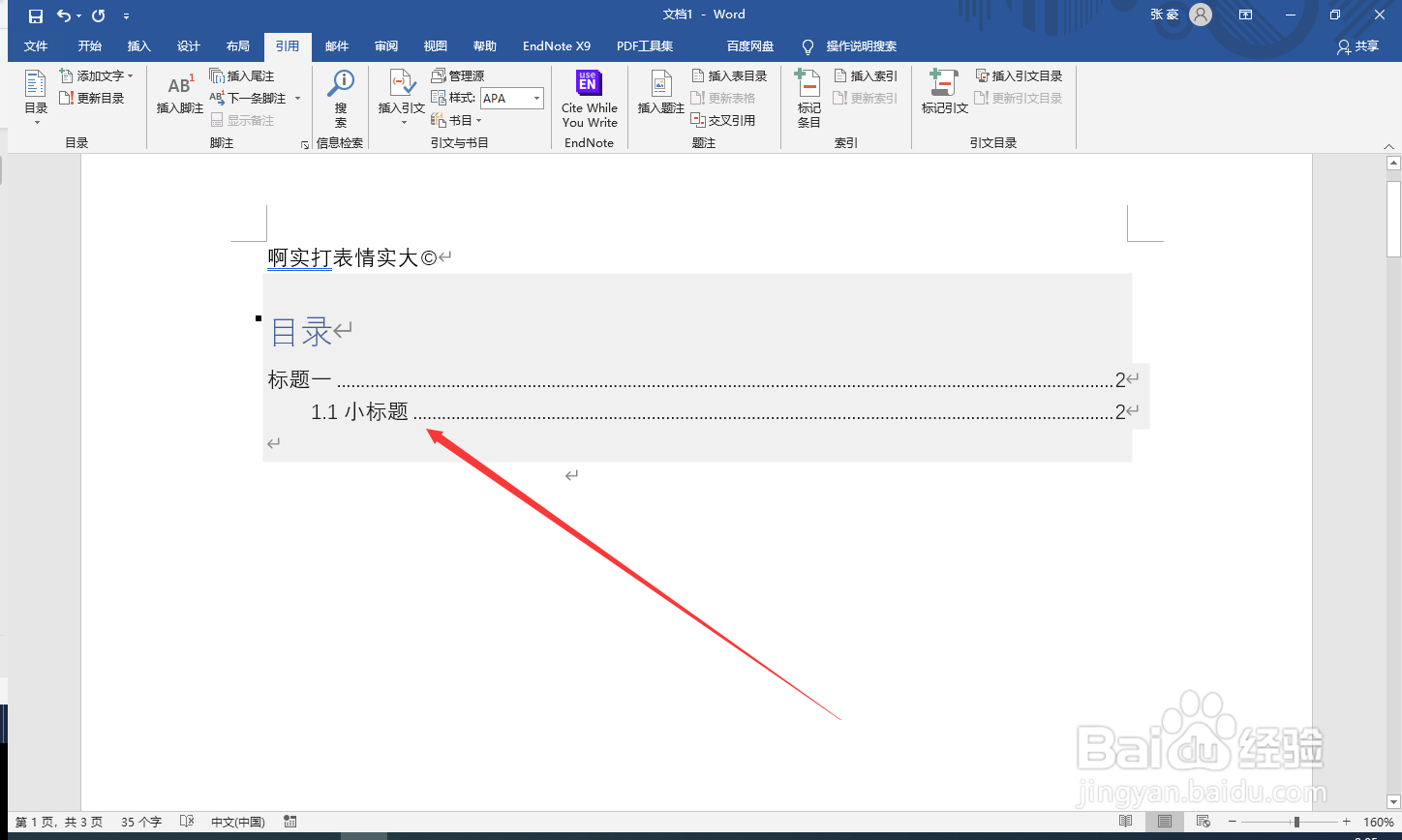Click vertical scrollbar down arrow
Screen dimensions: 1402x840
click(x=1394, y=802)
